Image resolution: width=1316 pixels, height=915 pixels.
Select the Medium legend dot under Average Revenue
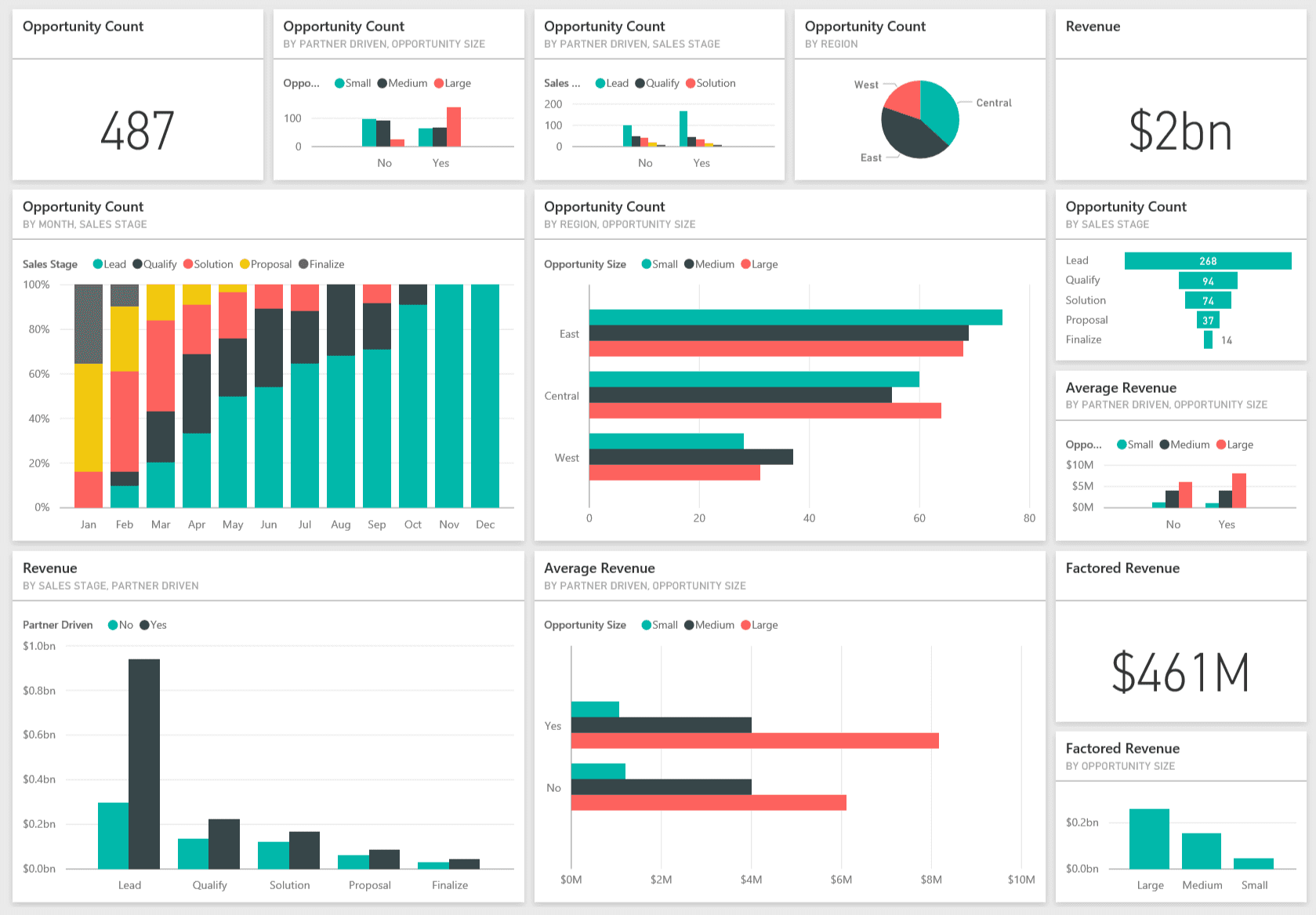(x=1165, y=445)
